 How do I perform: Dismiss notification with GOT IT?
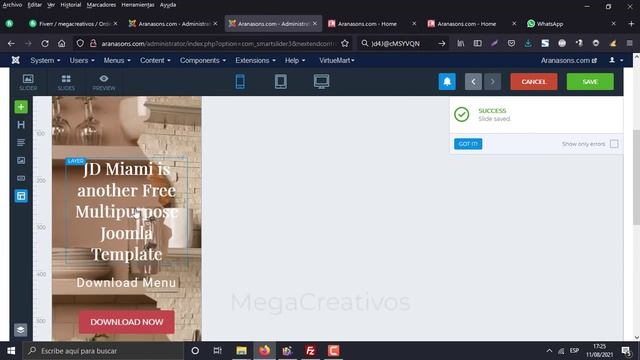(468, 144)
